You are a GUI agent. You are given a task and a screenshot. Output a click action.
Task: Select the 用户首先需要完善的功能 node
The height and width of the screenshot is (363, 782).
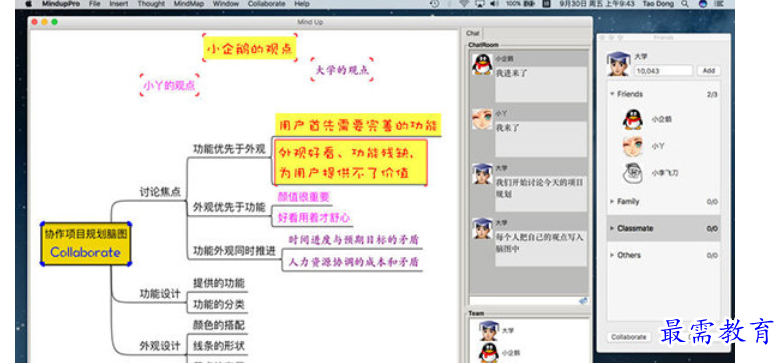[358, 125]
